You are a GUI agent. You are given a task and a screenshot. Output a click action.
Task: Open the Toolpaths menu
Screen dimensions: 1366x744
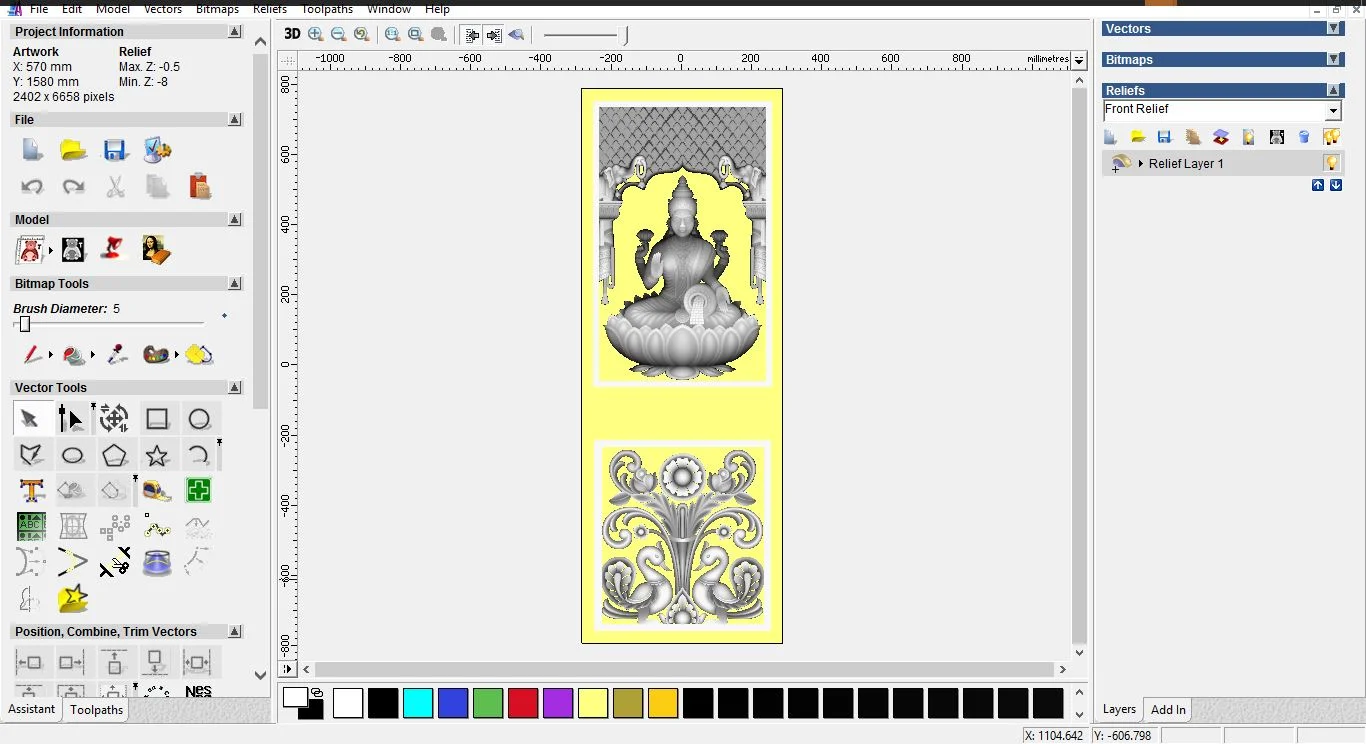(x=327, y=9)
